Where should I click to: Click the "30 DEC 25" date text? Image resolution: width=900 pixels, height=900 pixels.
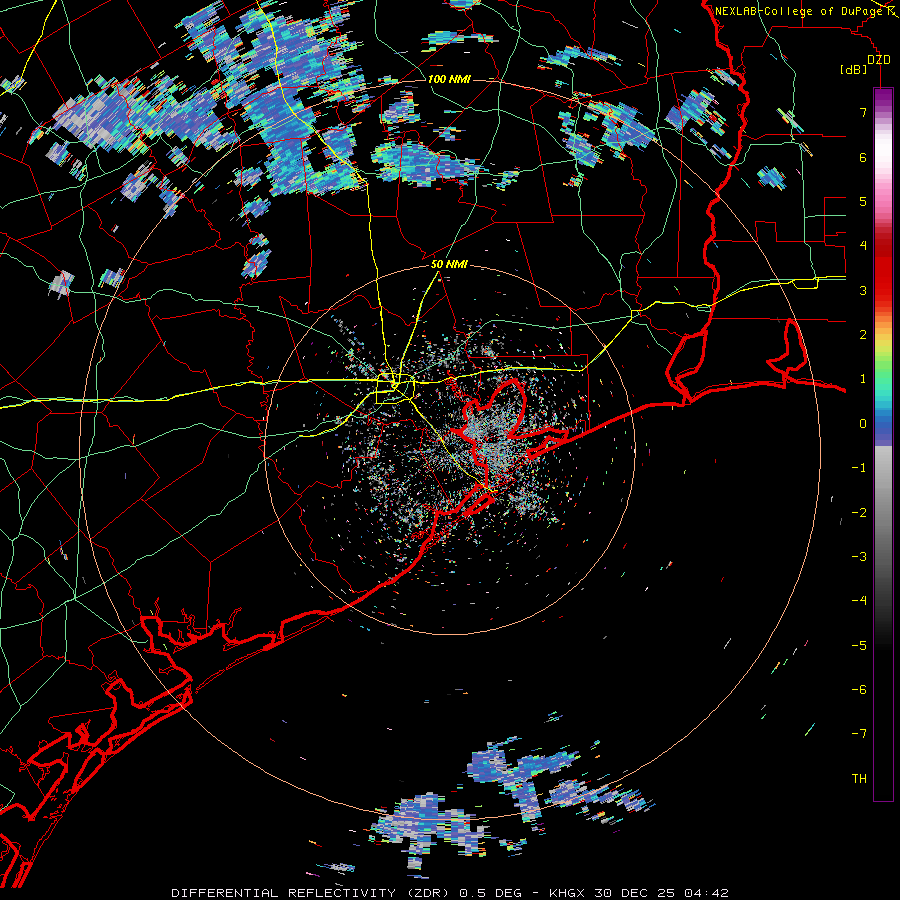click(x=634, y=893)
